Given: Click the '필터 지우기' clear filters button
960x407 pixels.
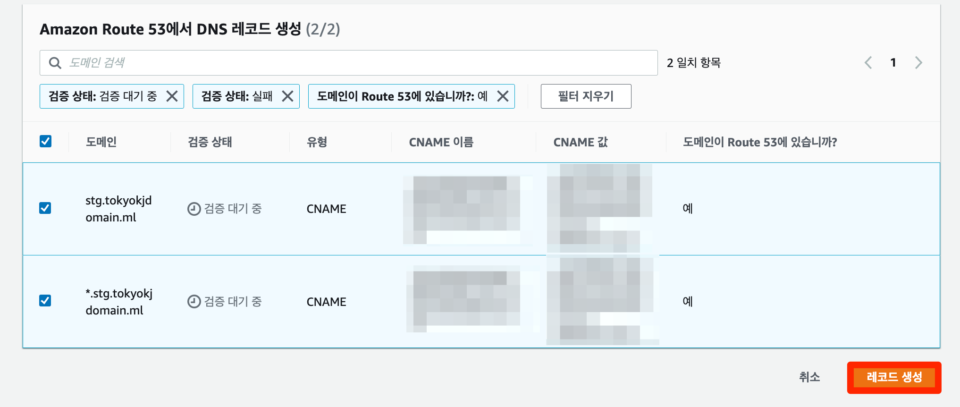Looking at the screenshot, I should click(586, 96).
